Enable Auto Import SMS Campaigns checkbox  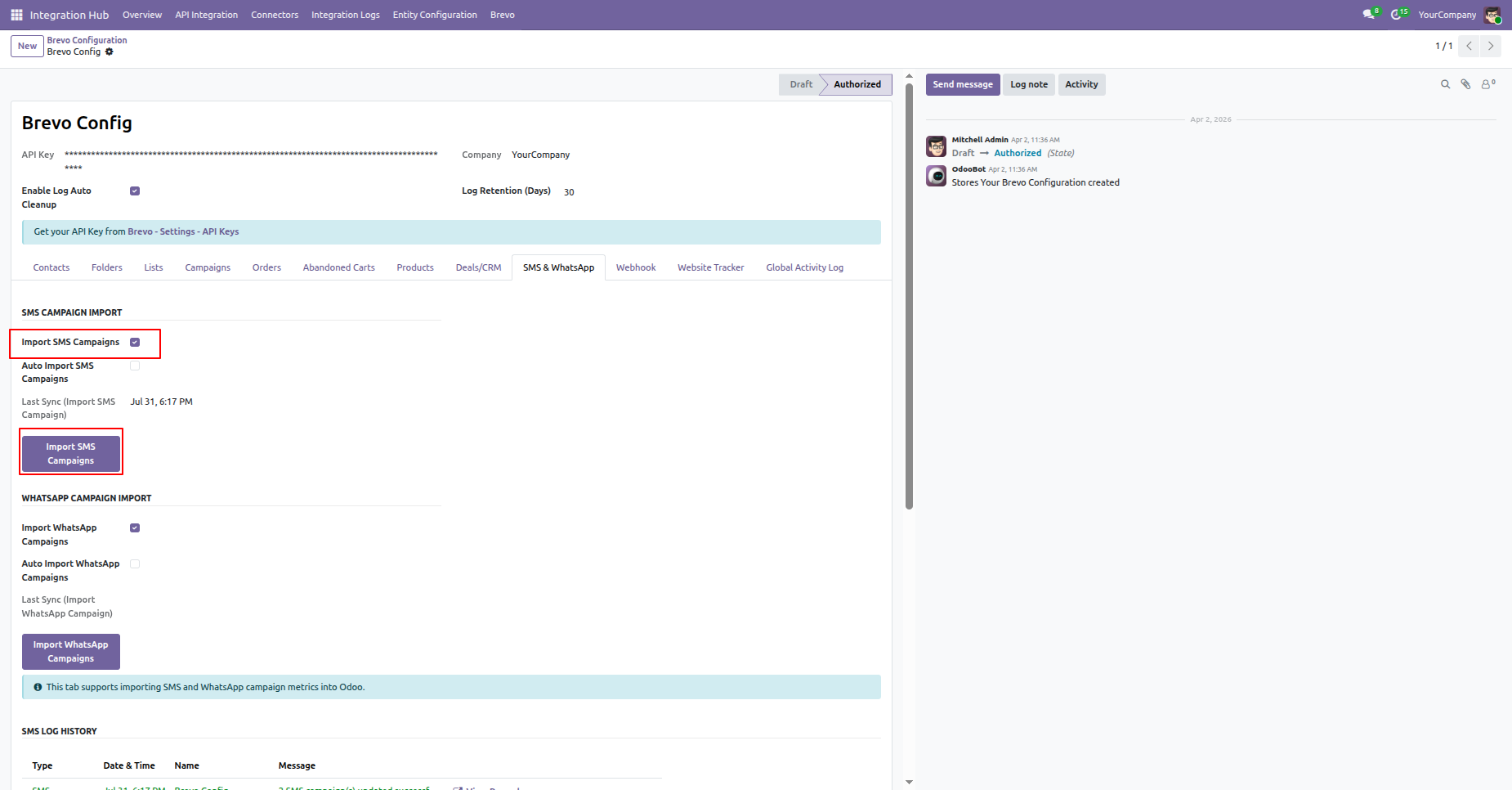[x=135, y=366]
